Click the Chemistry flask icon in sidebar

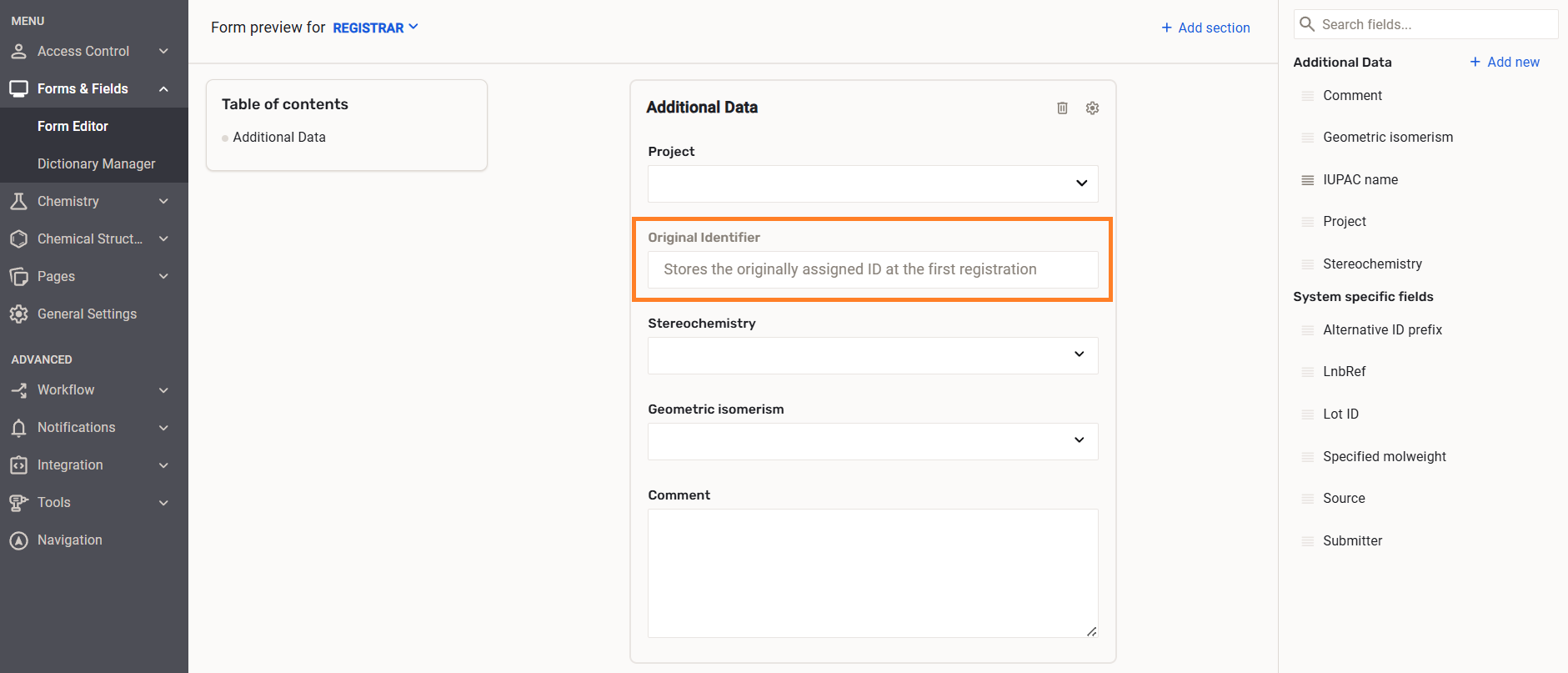(x=18, y=201)
